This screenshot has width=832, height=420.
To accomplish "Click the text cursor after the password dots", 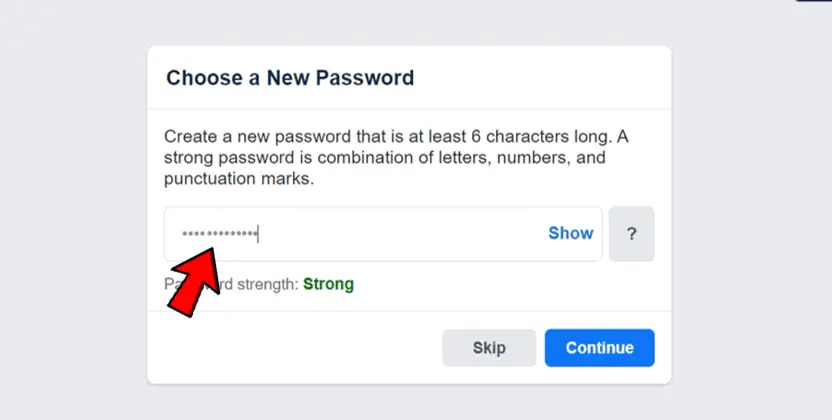I will 258,233.
